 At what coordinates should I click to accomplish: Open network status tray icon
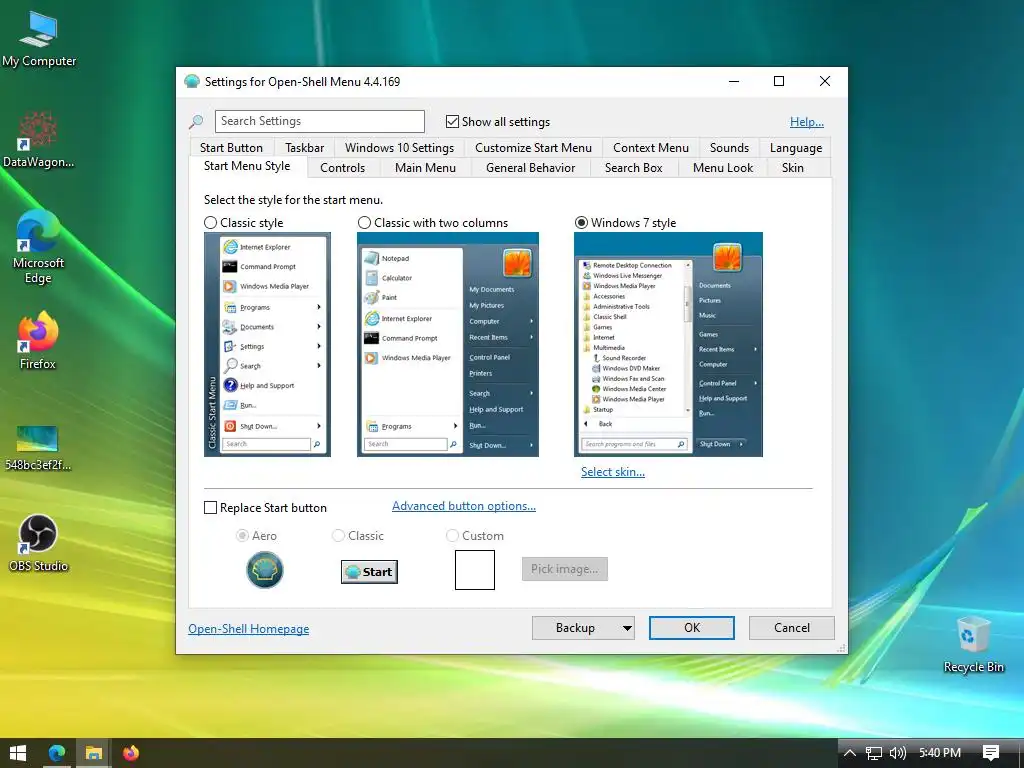(874, 753)
